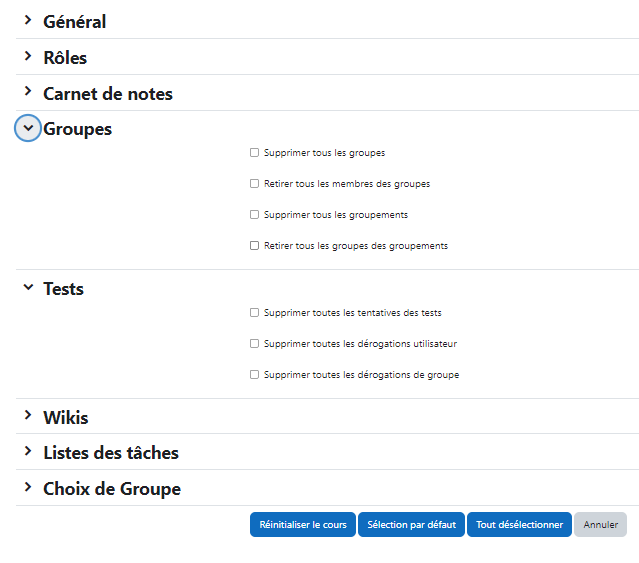This screenshot has width=639, height=563.
Task: Check Supprimer tous les groupes
Action: (254, 152)
